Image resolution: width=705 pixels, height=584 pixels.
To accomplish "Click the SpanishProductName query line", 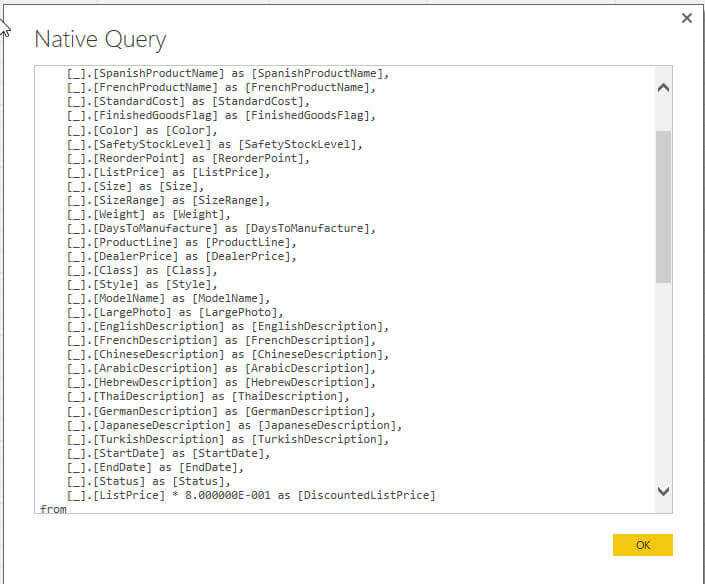I will click(228, 73).
